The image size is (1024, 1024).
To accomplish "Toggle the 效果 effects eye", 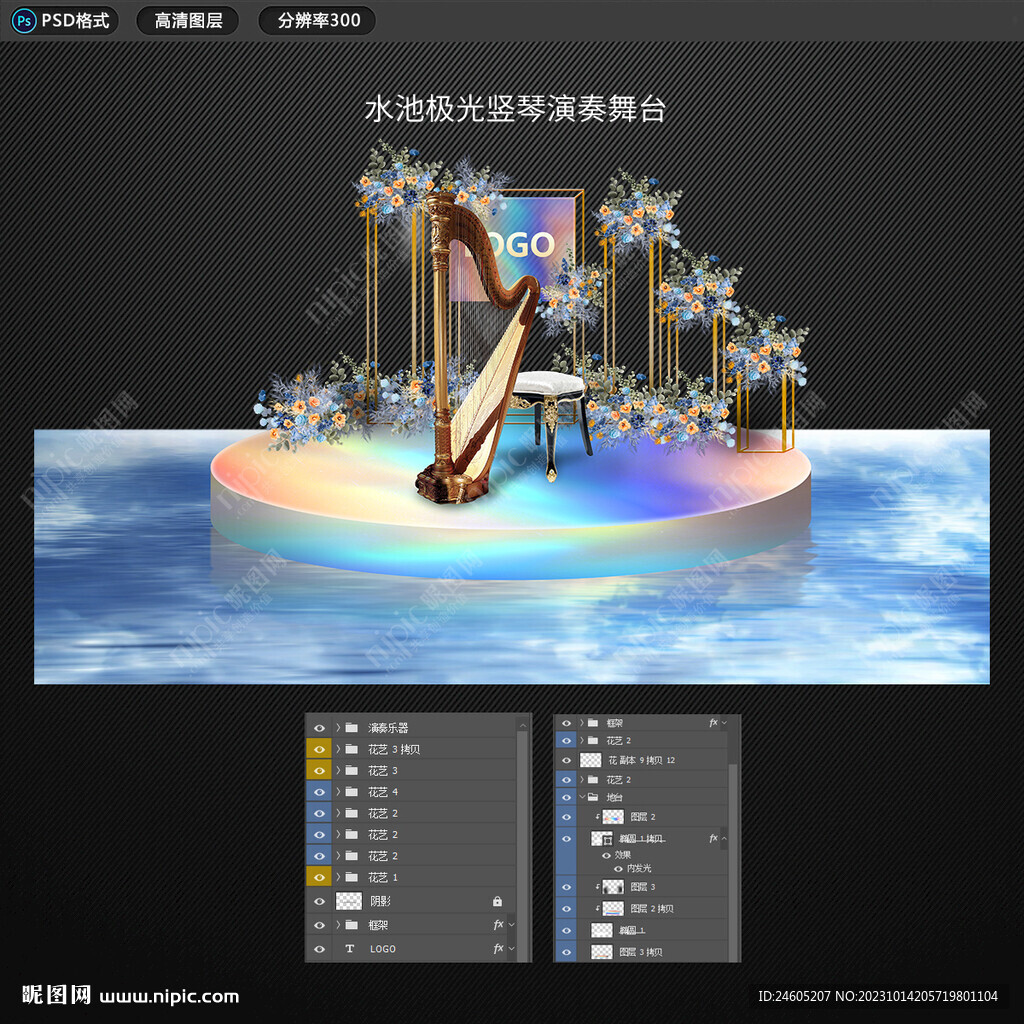I will click(x=607, y=855).
